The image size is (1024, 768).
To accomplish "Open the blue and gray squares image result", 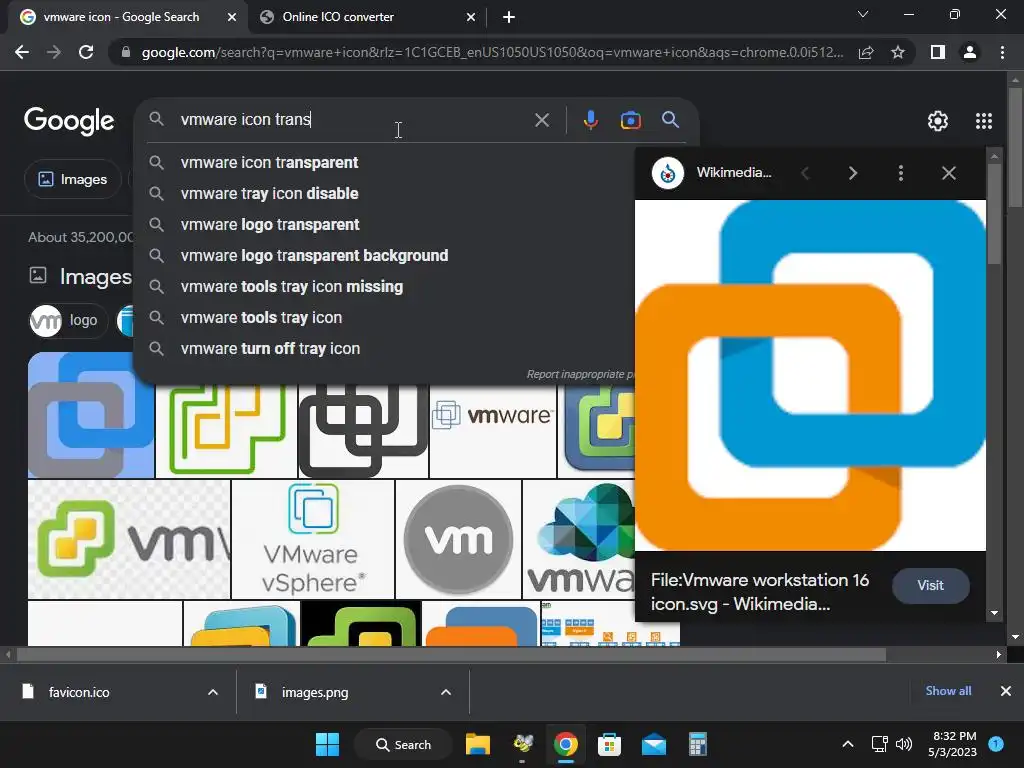I will point(91,415).
